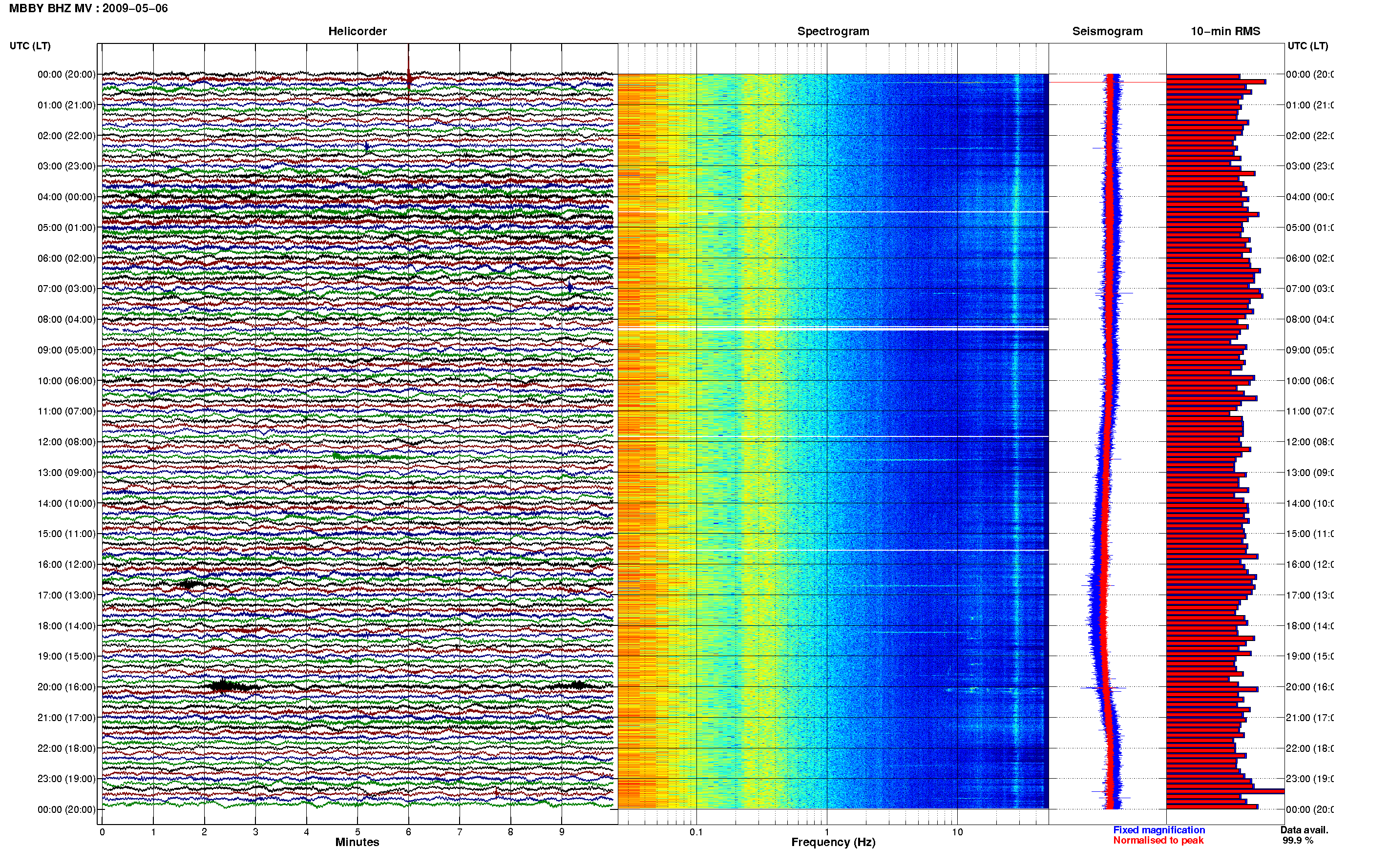The height and width of the screenshot is (868, 1389).
Task: Click the top-left '00:00 (20:00)' time label
Action: [x=66, y=75]
